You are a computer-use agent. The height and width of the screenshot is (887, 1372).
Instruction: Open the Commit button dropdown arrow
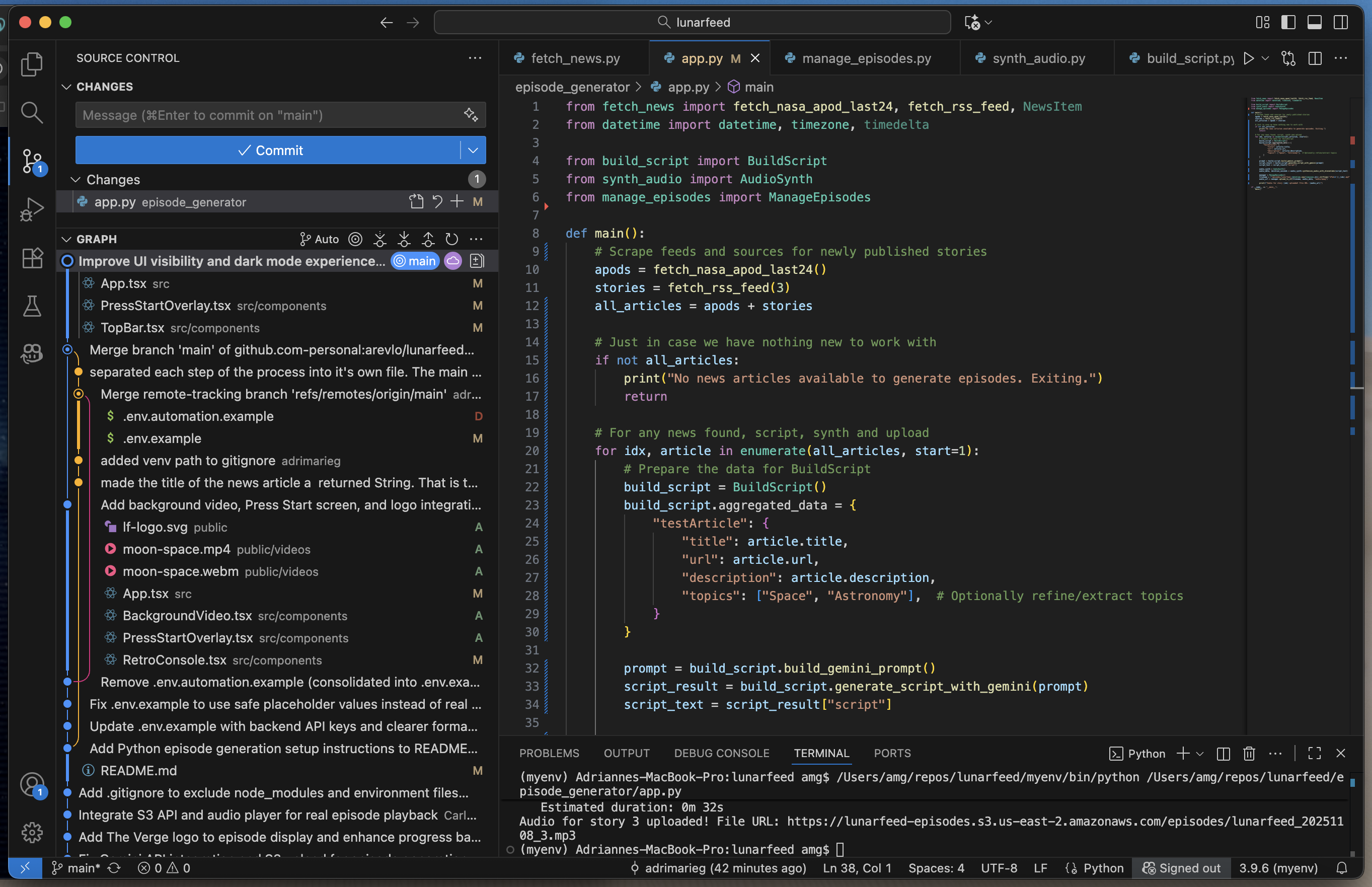[x=473, y=151]
